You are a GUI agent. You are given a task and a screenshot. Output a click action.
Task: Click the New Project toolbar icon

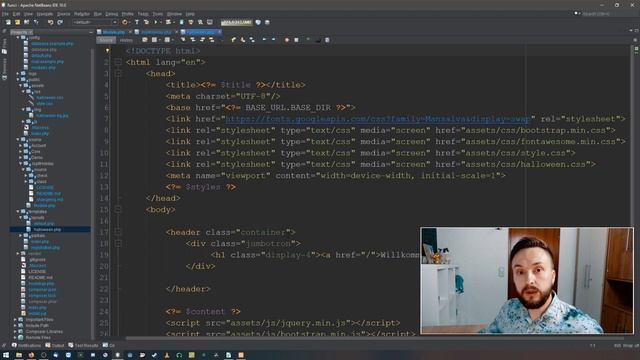click(x=18, y=22)
